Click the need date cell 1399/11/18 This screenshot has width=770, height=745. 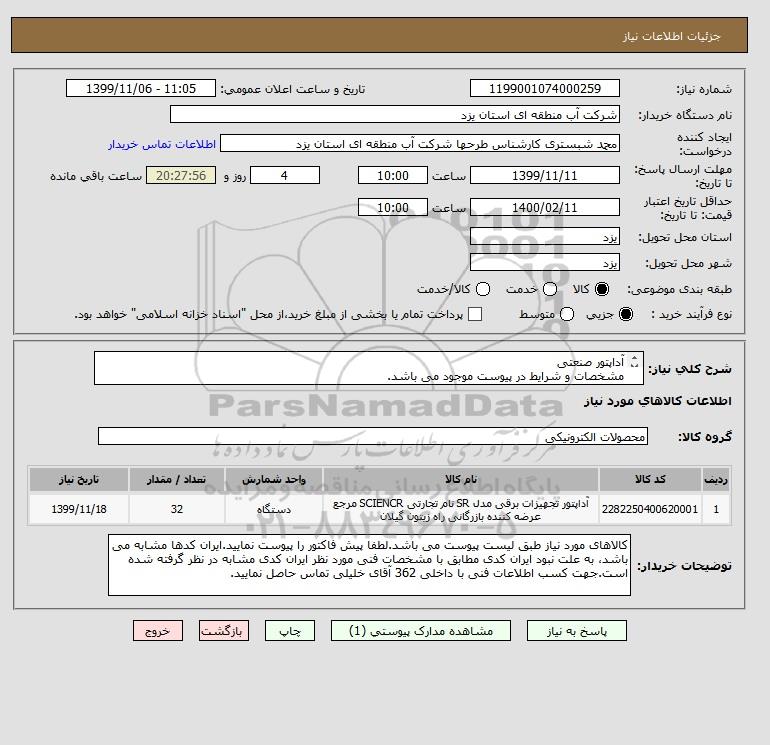pos(79,509)
